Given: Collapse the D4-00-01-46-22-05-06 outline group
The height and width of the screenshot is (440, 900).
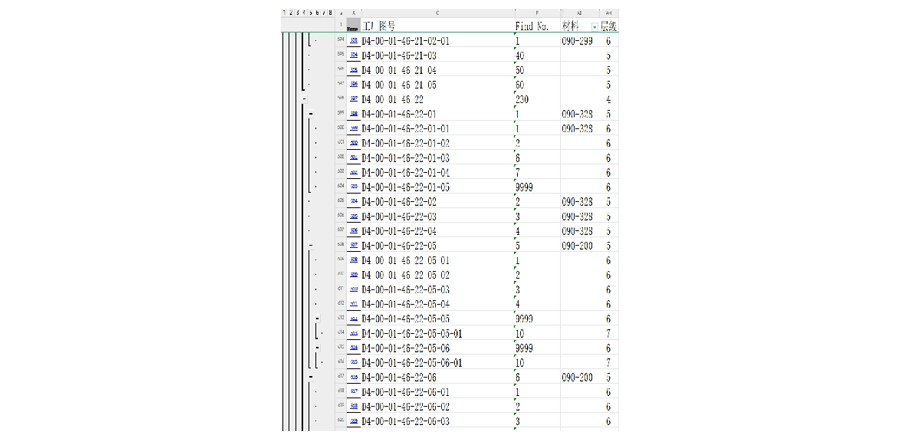Looking at the screenshot, I should point(316,347).
